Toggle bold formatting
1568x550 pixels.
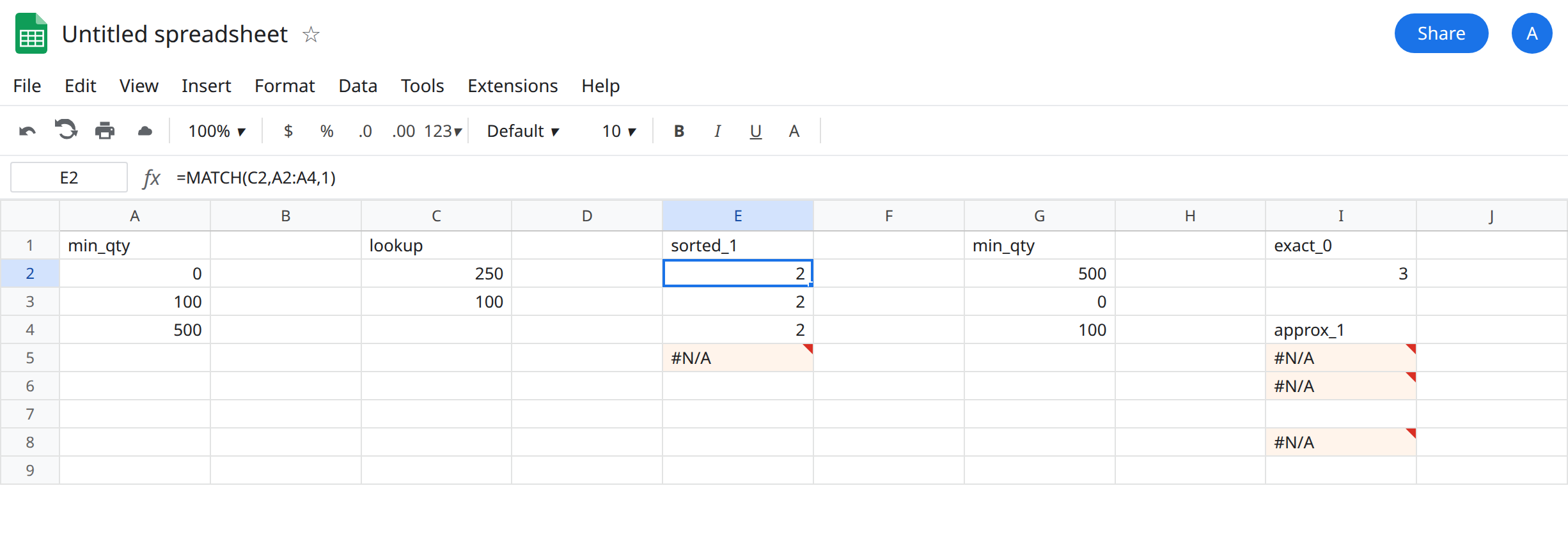(x=679, y=131)
